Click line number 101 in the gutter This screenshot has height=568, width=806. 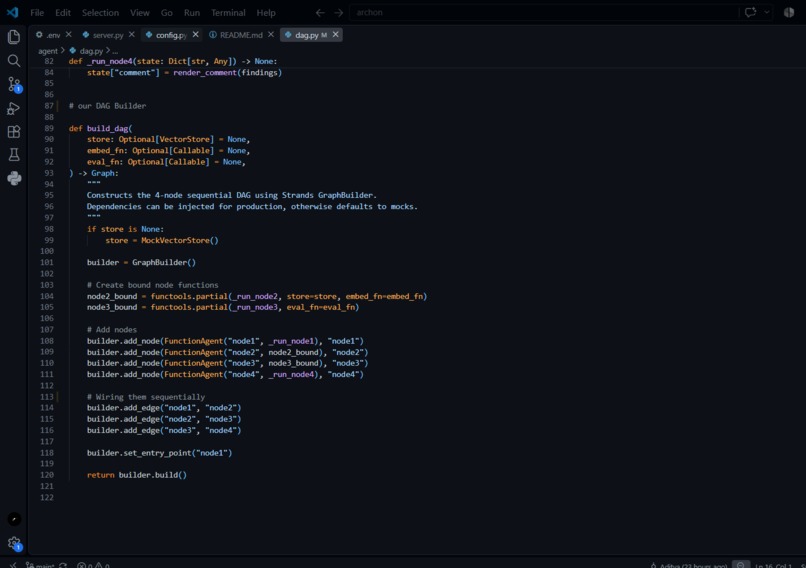[47, 262]
